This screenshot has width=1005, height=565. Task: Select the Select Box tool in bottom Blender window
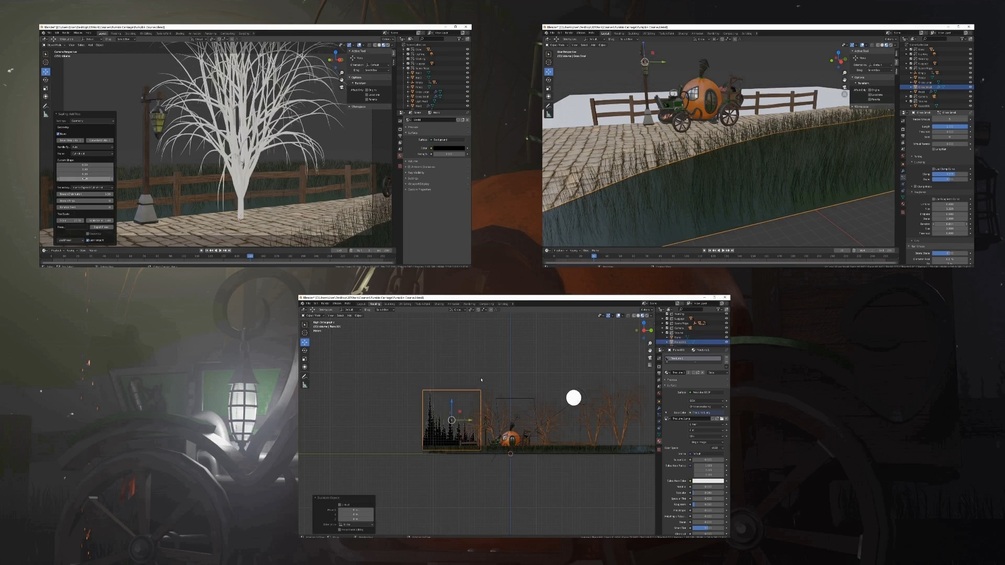(304, 325)
